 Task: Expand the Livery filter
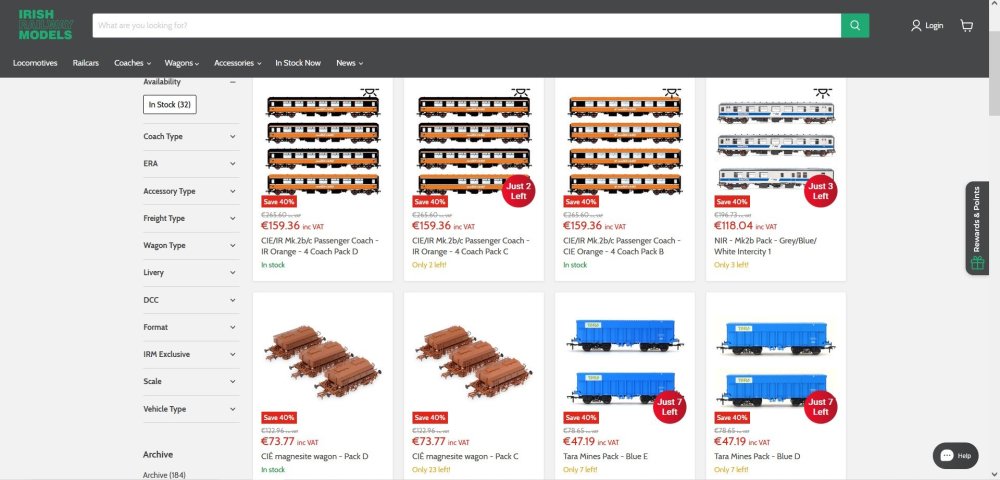[190, 272]
